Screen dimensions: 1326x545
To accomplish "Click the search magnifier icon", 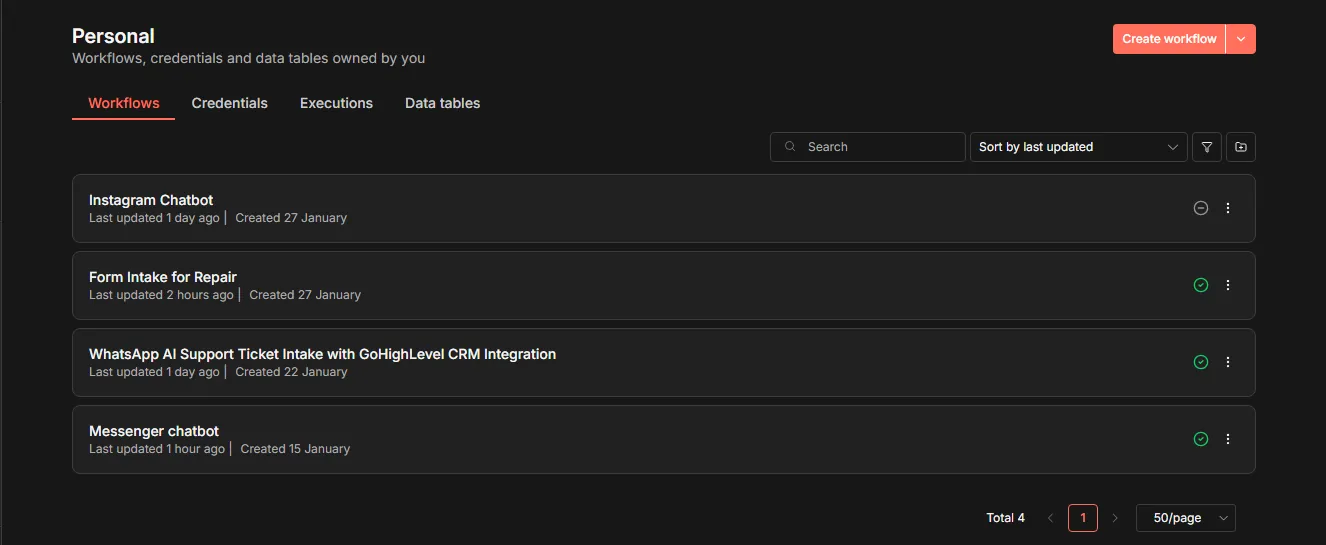I will (790, 147).
